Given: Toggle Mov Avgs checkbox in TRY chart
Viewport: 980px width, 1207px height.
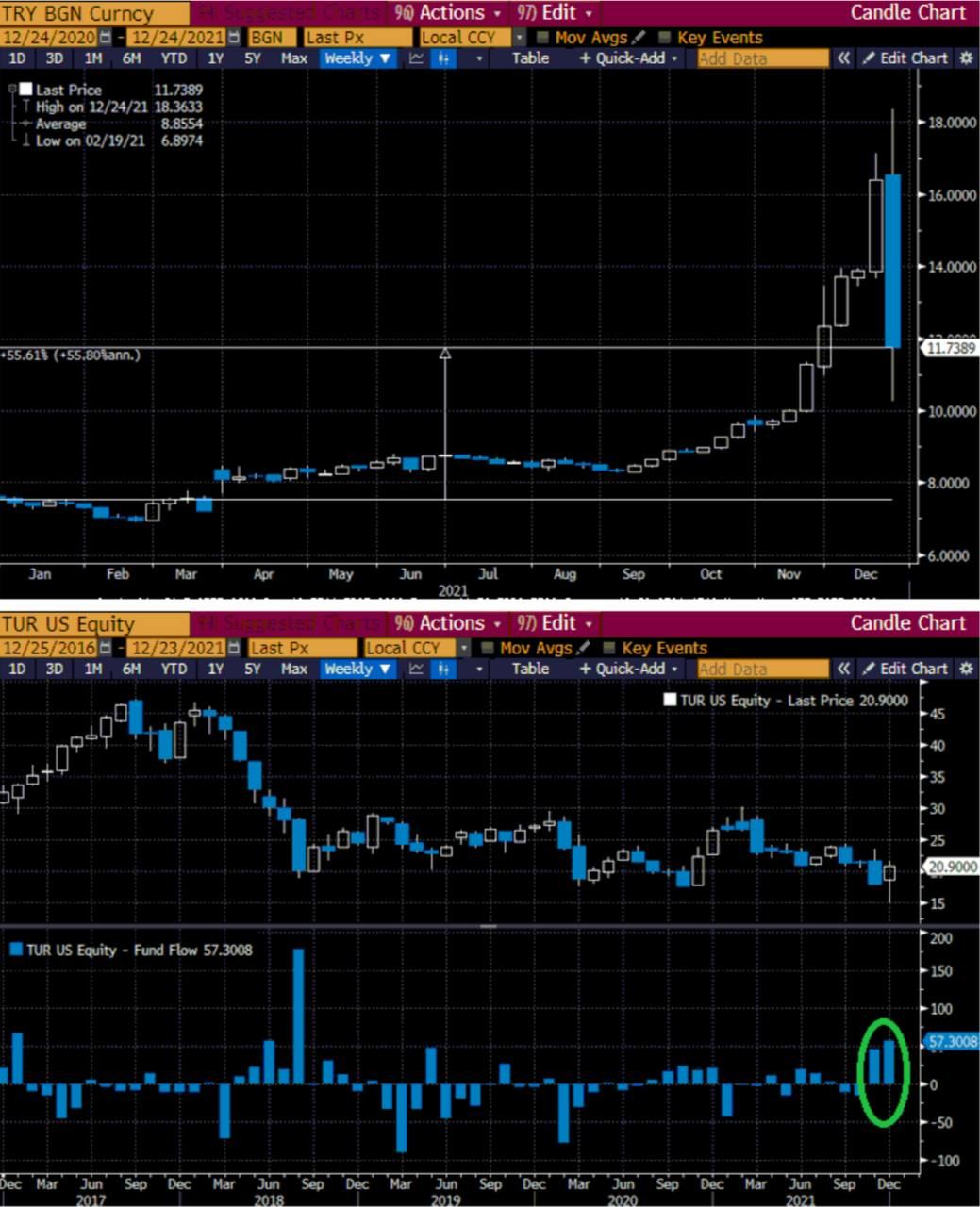Looking at the screenshot, I should click(542, 38).
